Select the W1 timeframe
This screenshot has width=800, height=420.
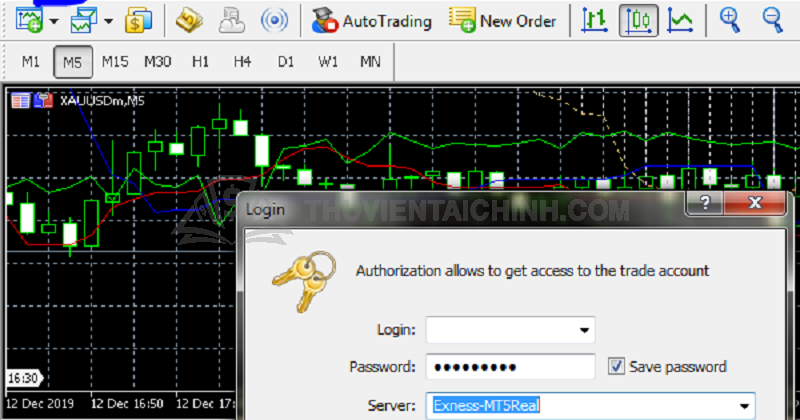pos(328,62)
